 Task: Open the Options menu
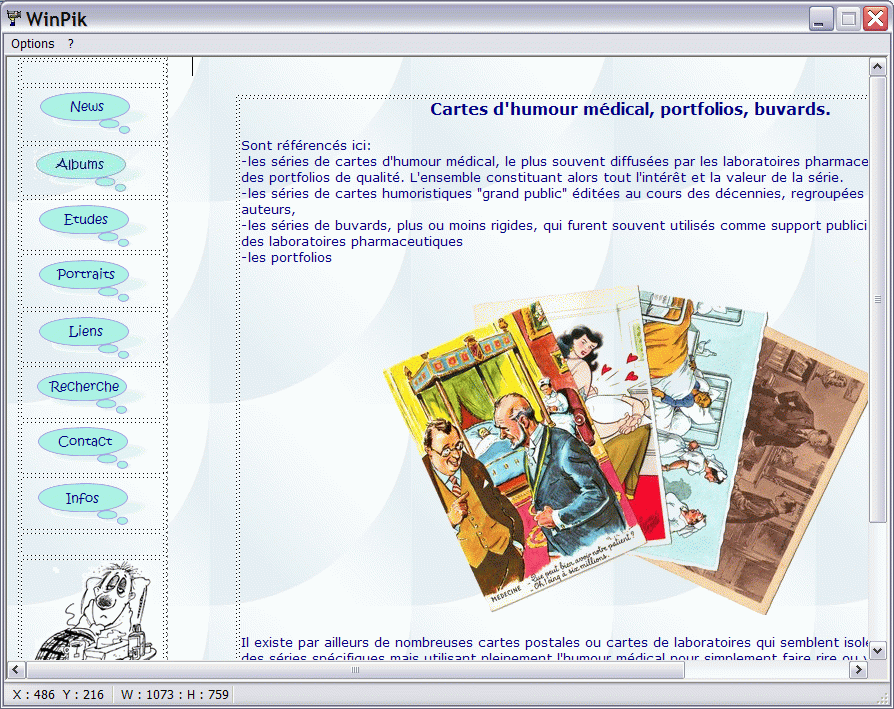(x=32, y=44)
